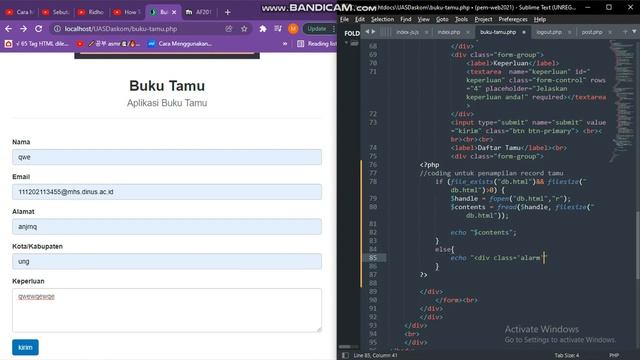Switch to the 'Ridho' YouTube tab
640x360 pixels.
(91, 12)
